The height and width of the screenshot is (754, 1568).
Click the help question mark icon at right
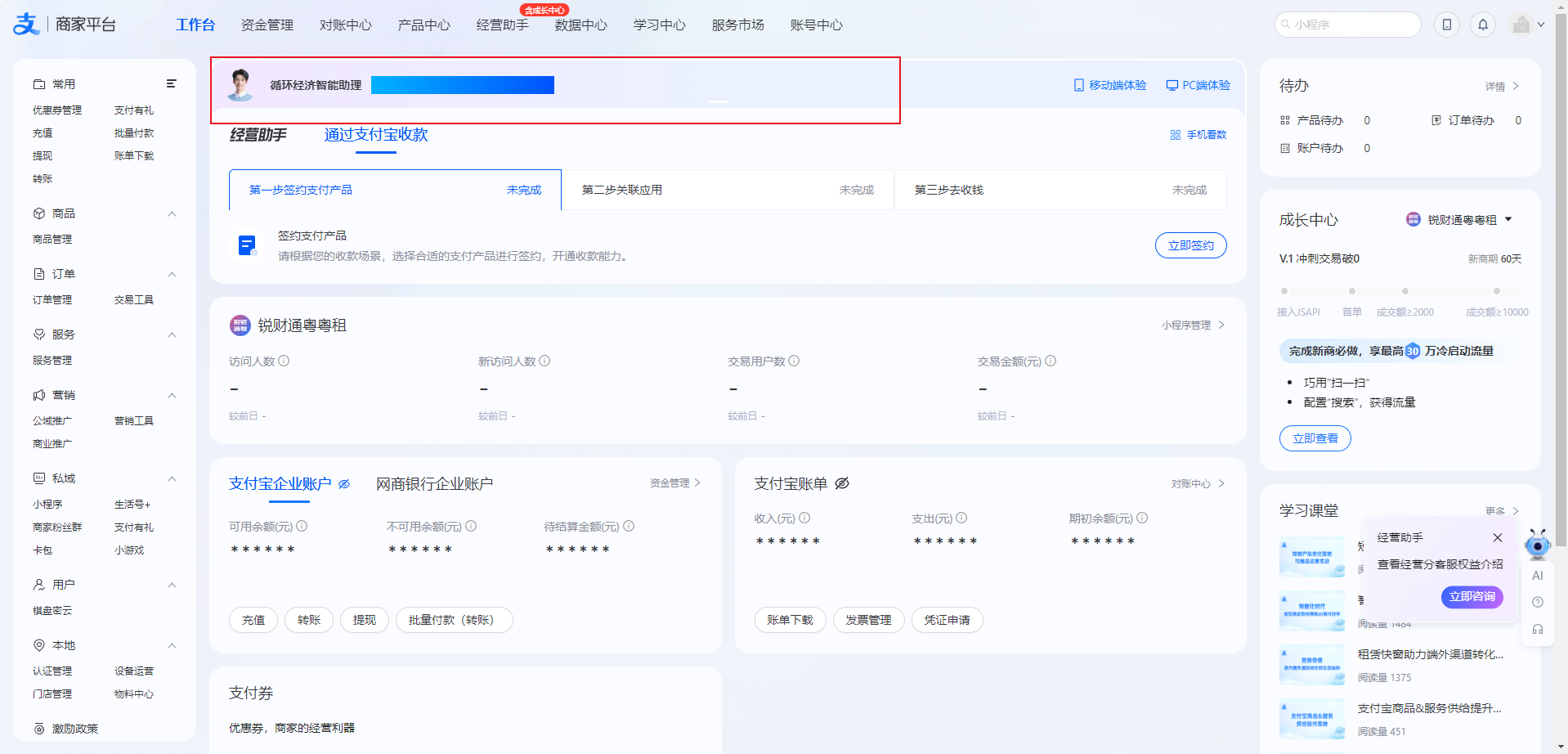click(x=1538, y=602)
